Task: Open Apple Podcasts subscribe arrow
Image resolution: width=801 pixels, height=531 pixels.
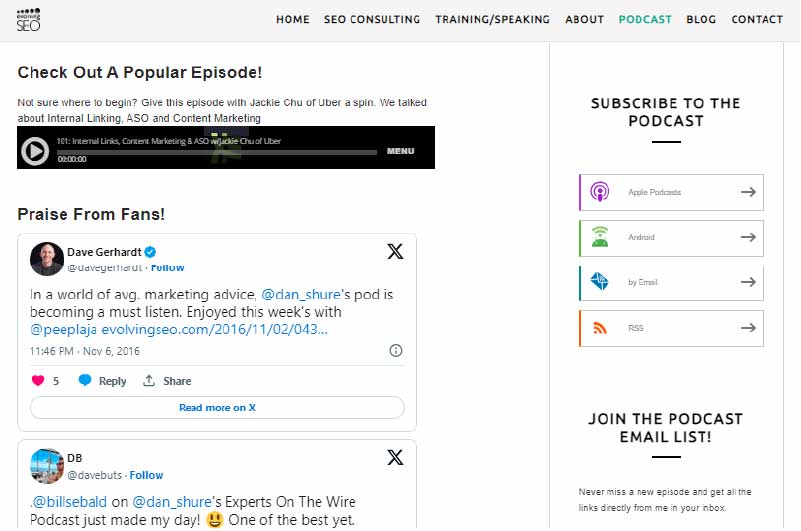Action: pyautogui.click(x=748, y=192)
